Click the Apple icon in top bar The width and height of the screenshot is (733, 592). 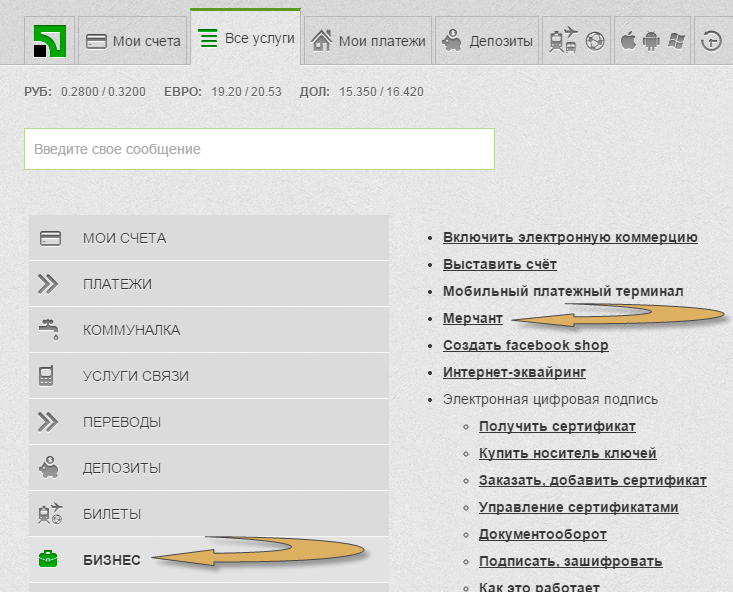coord(629,41)
